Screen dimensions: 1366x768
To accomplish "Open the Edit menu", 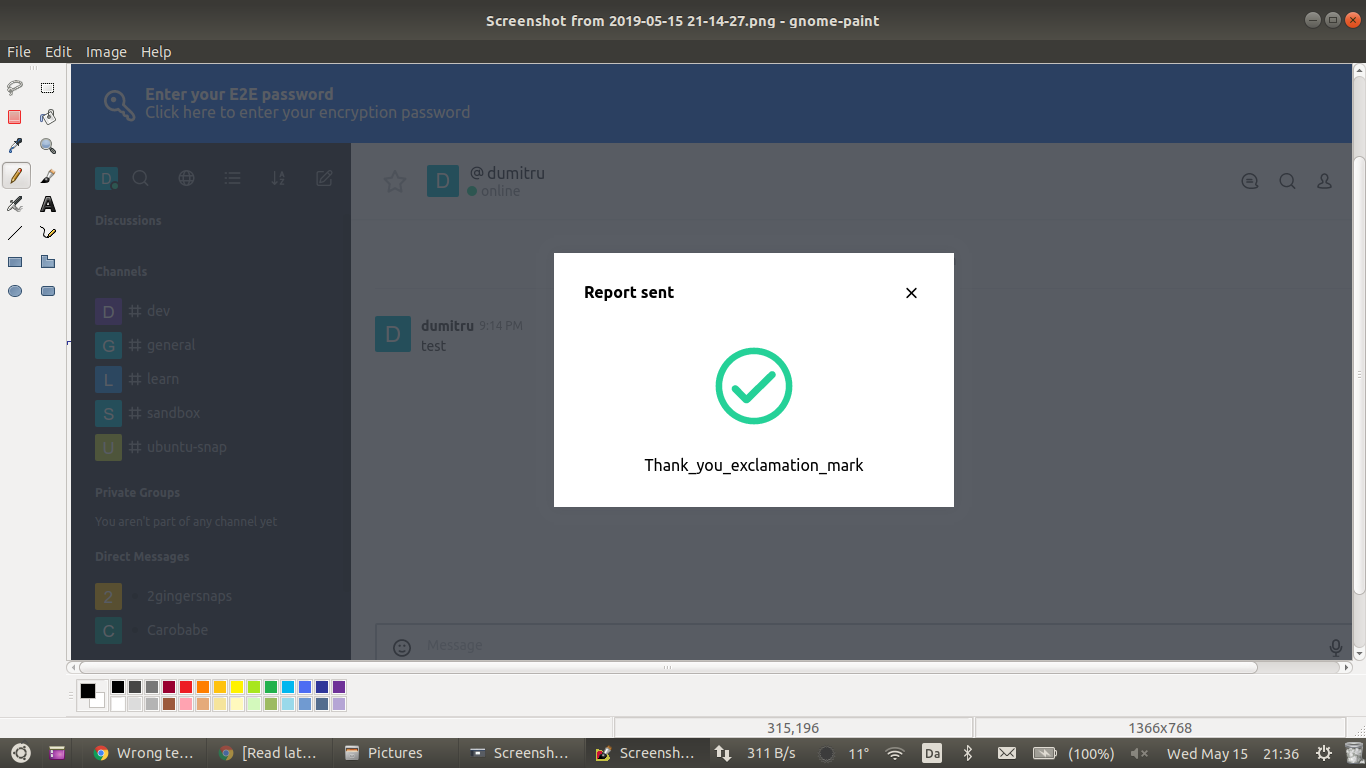I will 58,52.
